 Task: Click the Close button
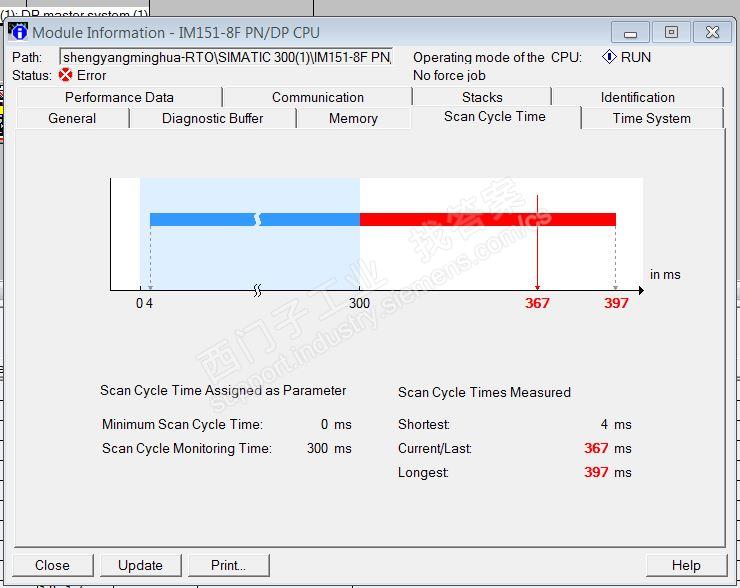click(52, 565)
